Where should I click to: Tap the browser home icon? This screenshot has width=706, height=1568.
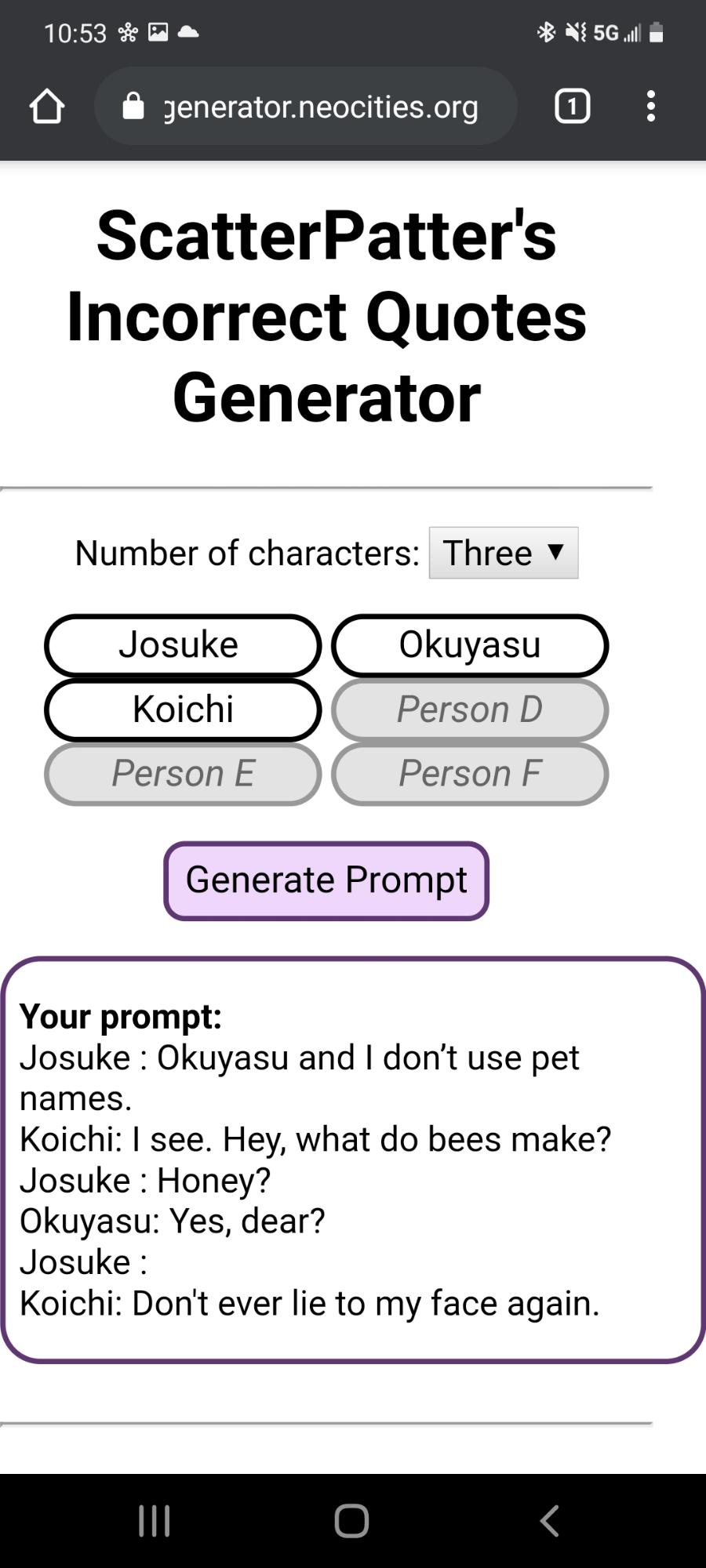coord(46,107)
